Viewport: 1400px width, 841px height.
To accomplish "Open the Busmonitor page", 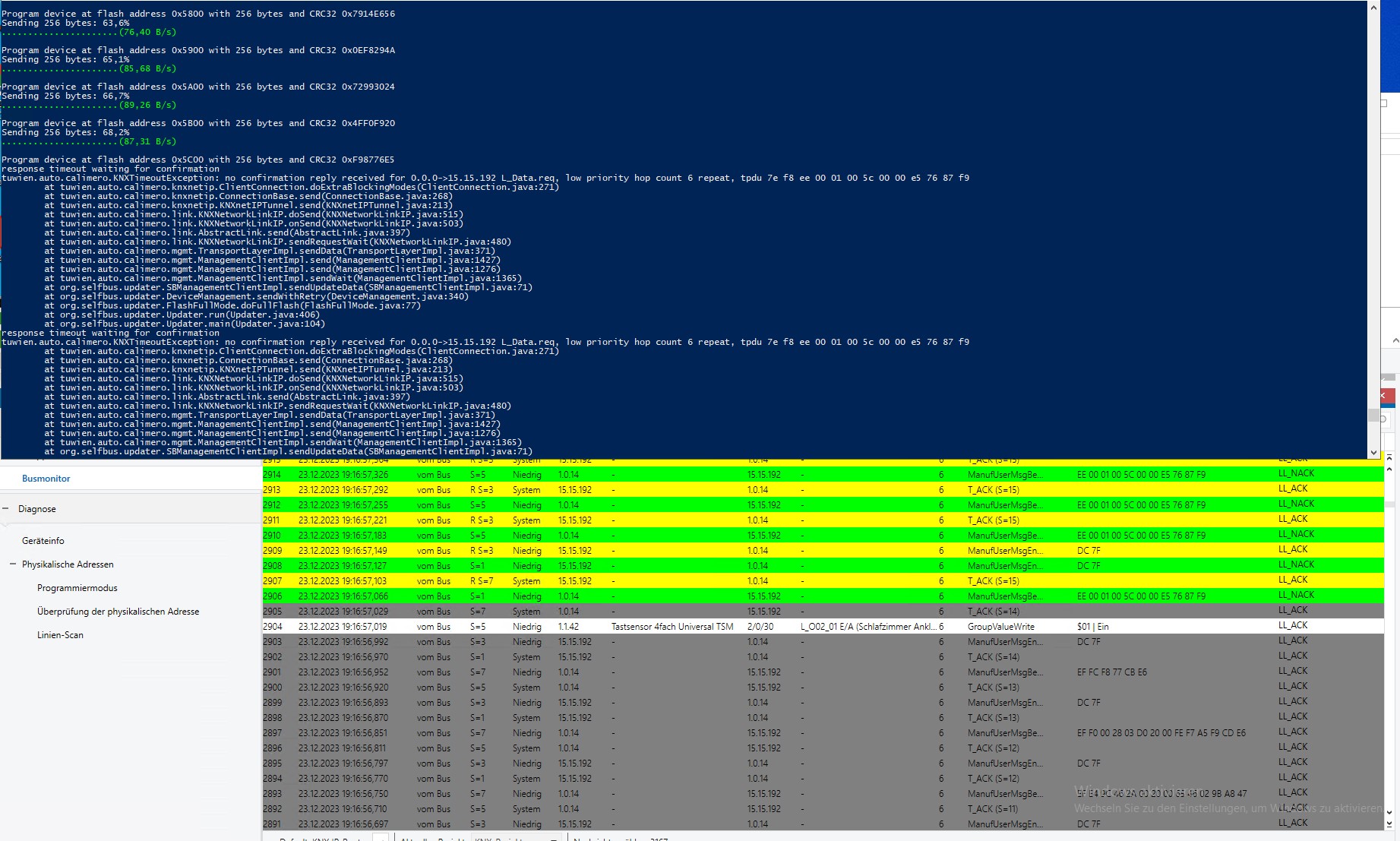I will tap(46, 479).
